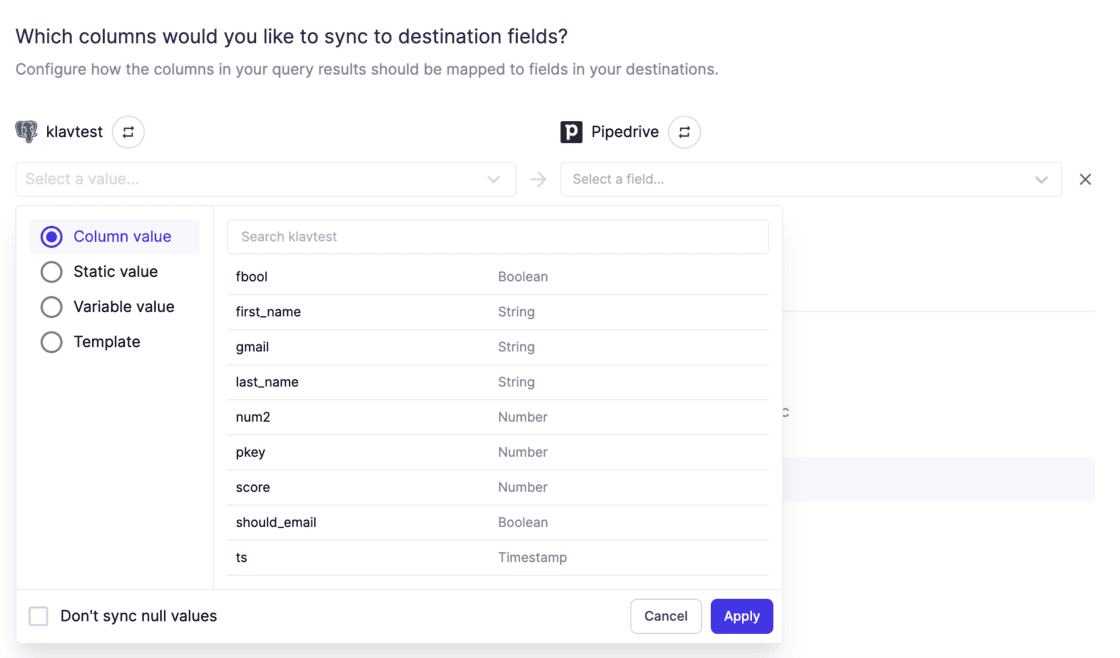
Task: Switch to the Column value option
Action: (x=51, y=236)
